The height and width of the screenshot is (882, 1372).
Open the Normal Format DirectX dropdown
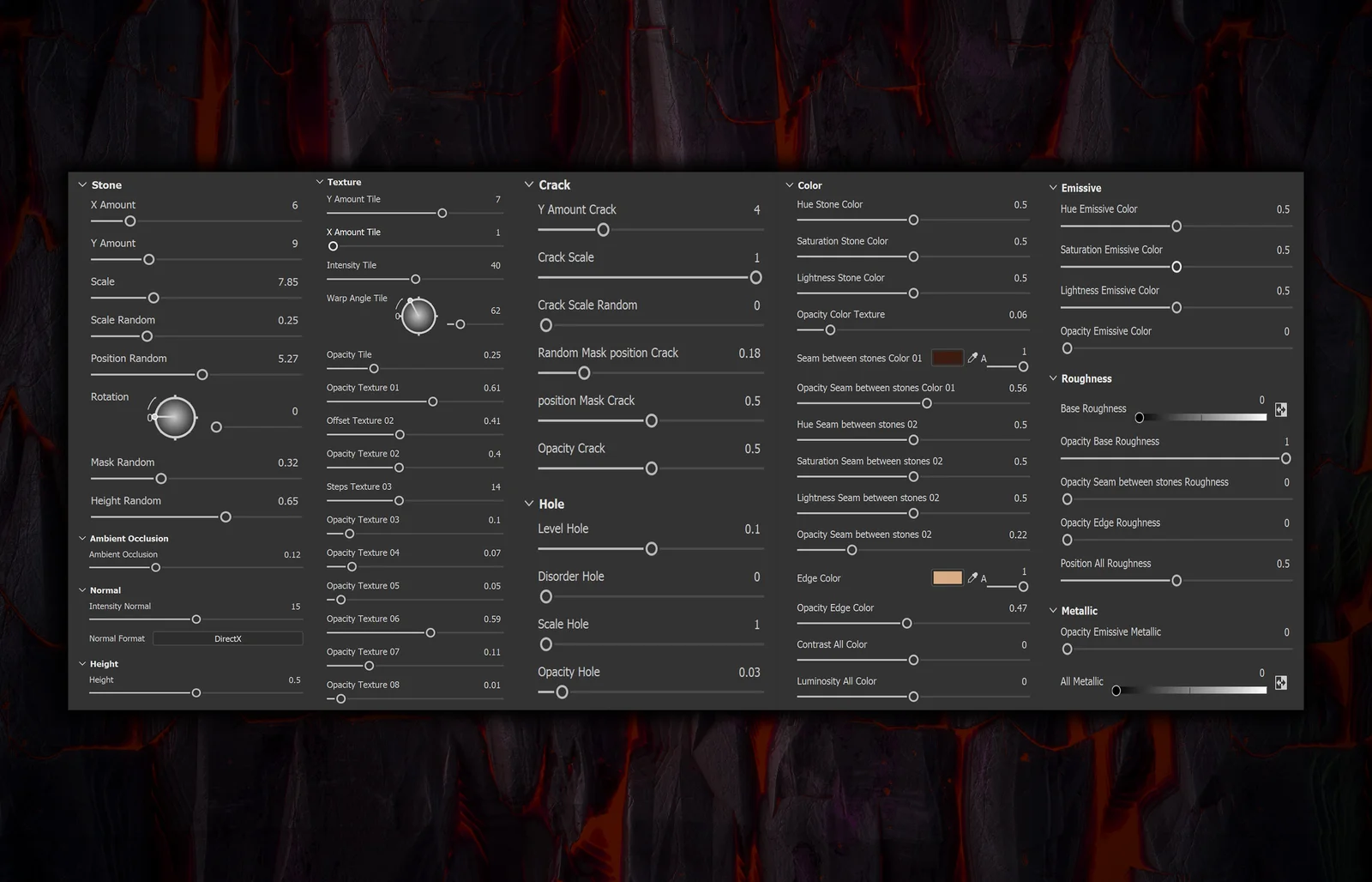coord(227,638)
